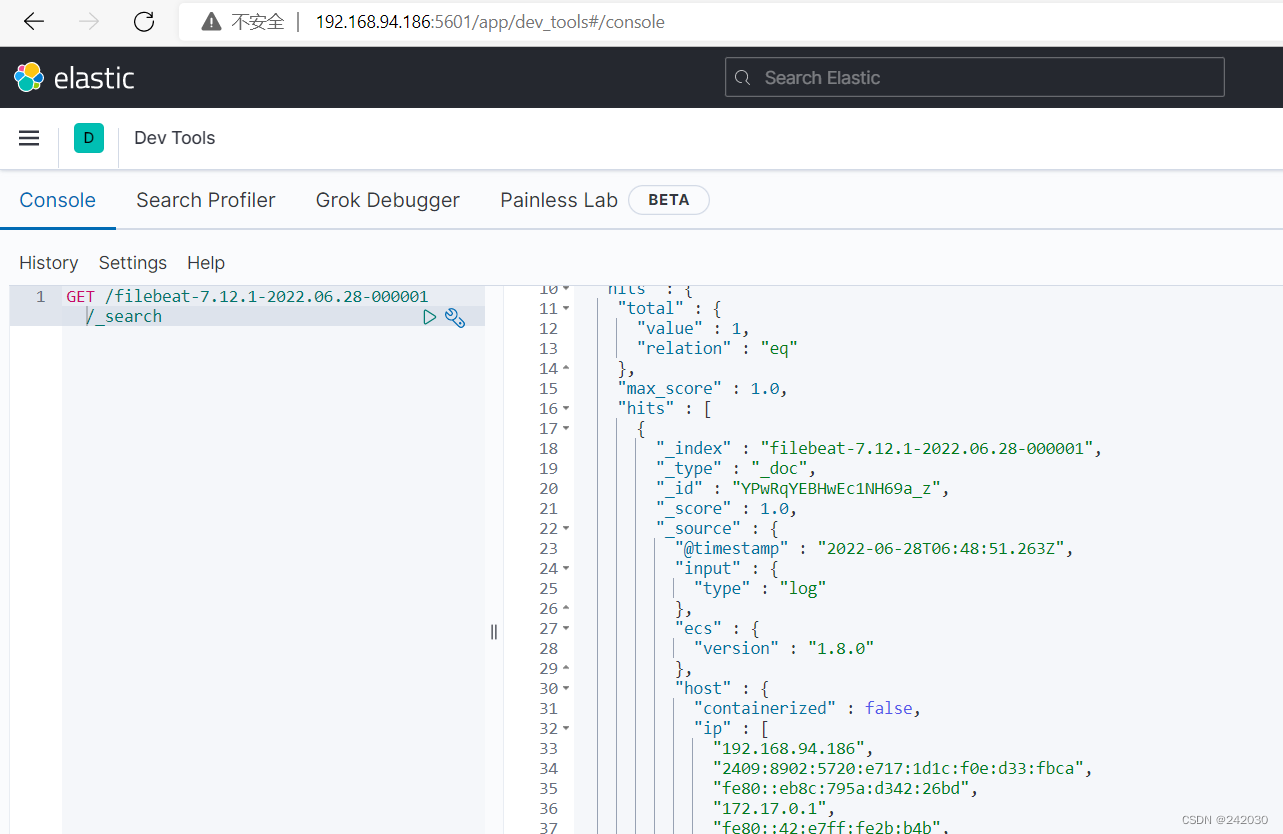Click the _search line in editor
The width and height of the screenshot is (1283, 834).
click(124, 316)
